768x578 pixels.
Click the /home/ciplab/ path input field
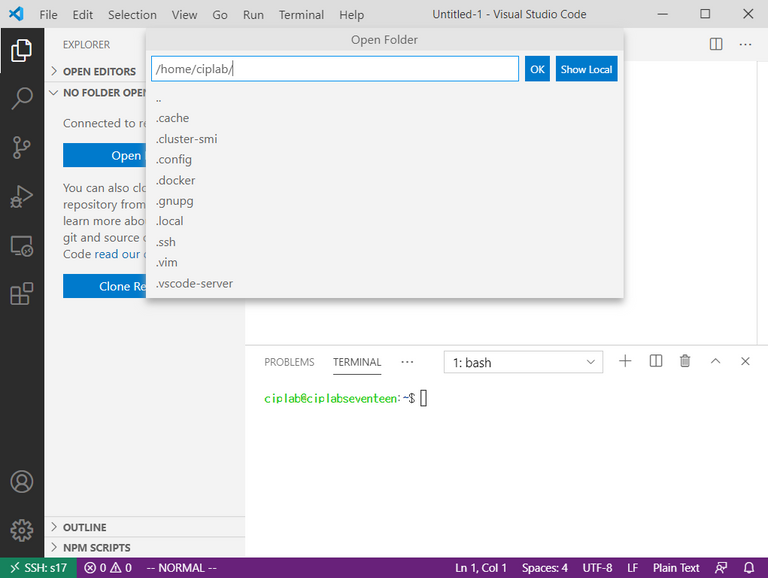[335, 69]
